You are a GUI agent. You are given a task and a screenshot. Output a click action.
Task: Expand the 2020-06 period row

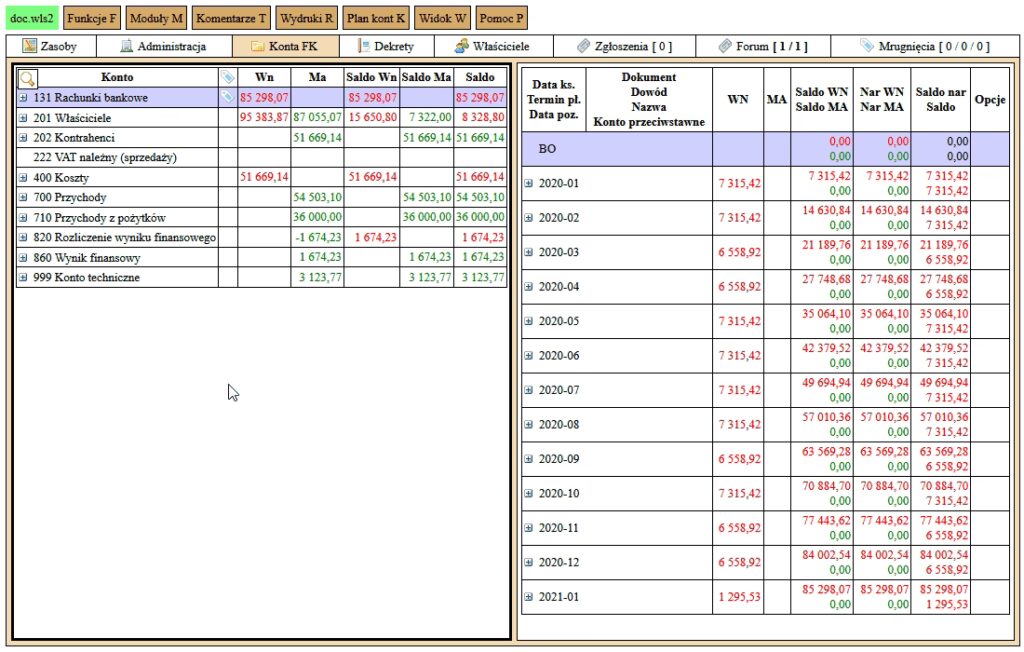(x=529, y=356)
